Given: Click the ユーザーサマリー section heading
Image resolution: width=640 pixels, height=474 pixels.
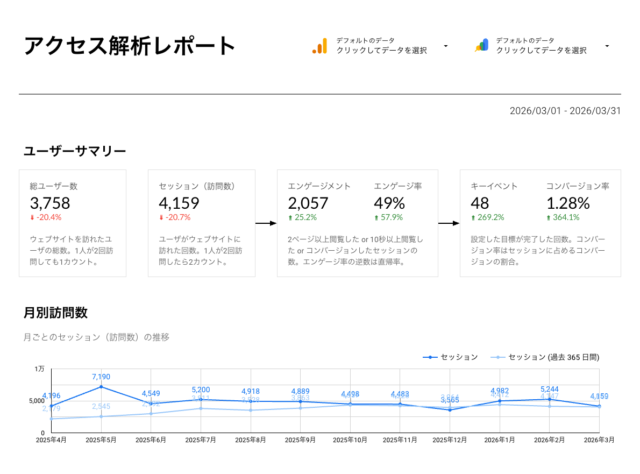Looking at the screenshot, I should [x=75, y=151].
